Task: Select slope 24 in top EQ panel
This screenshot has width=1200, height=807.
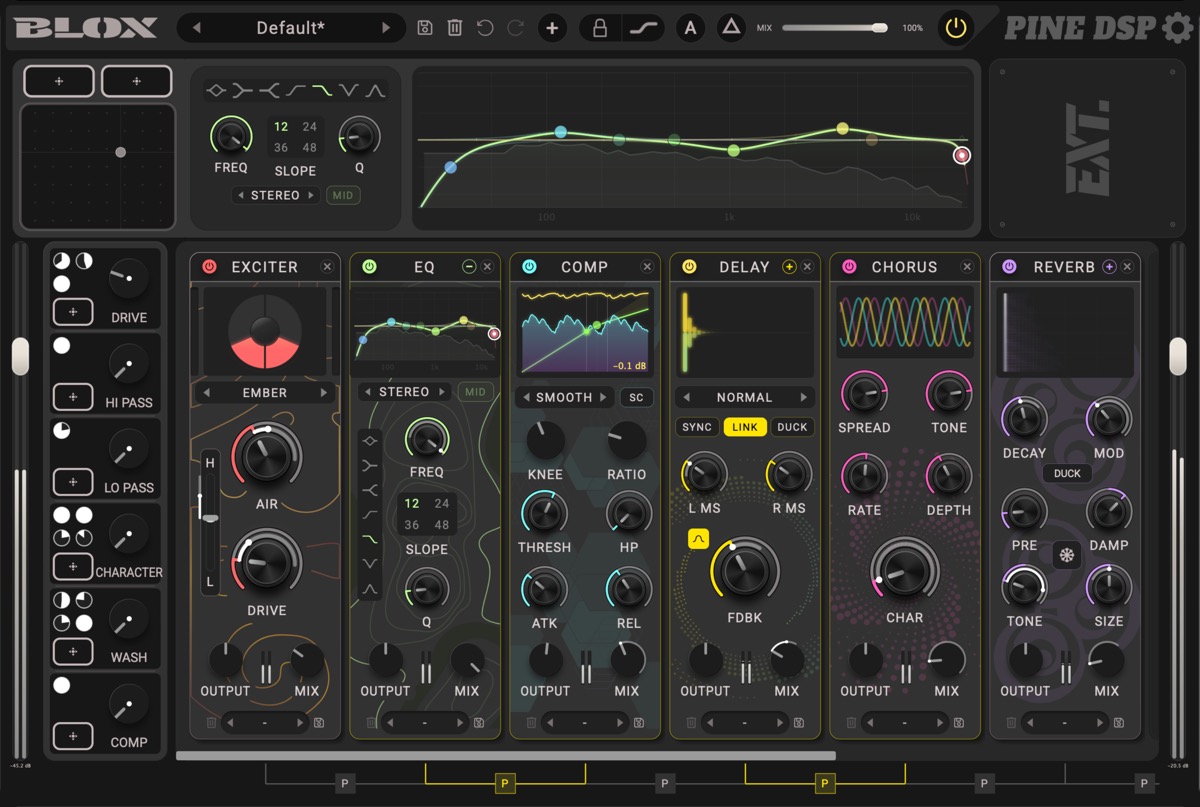Action: (310, 127)
